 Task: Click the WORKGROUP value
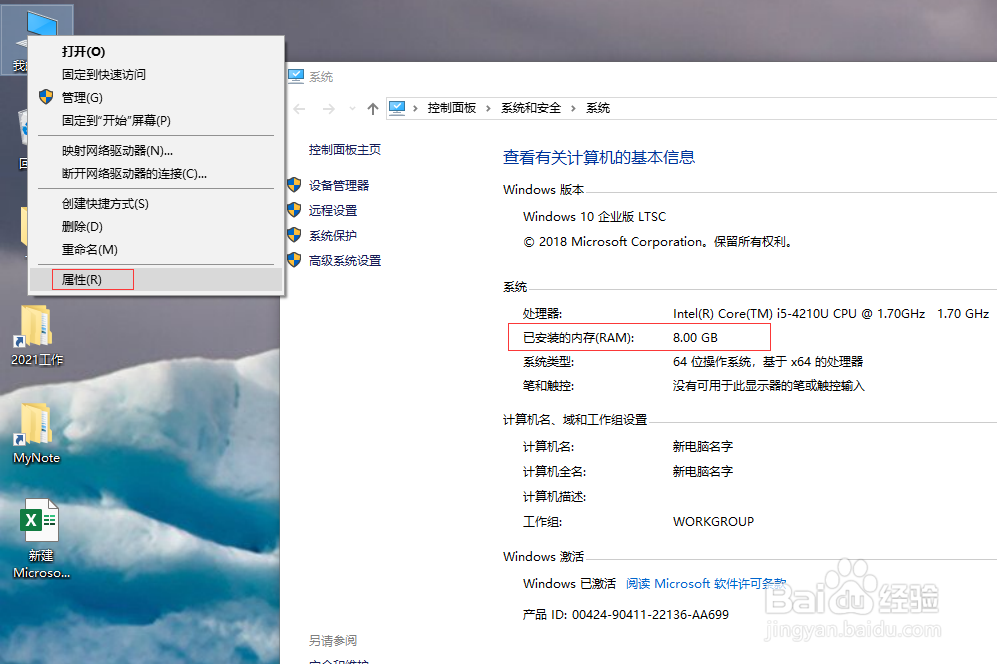(713, 522)
